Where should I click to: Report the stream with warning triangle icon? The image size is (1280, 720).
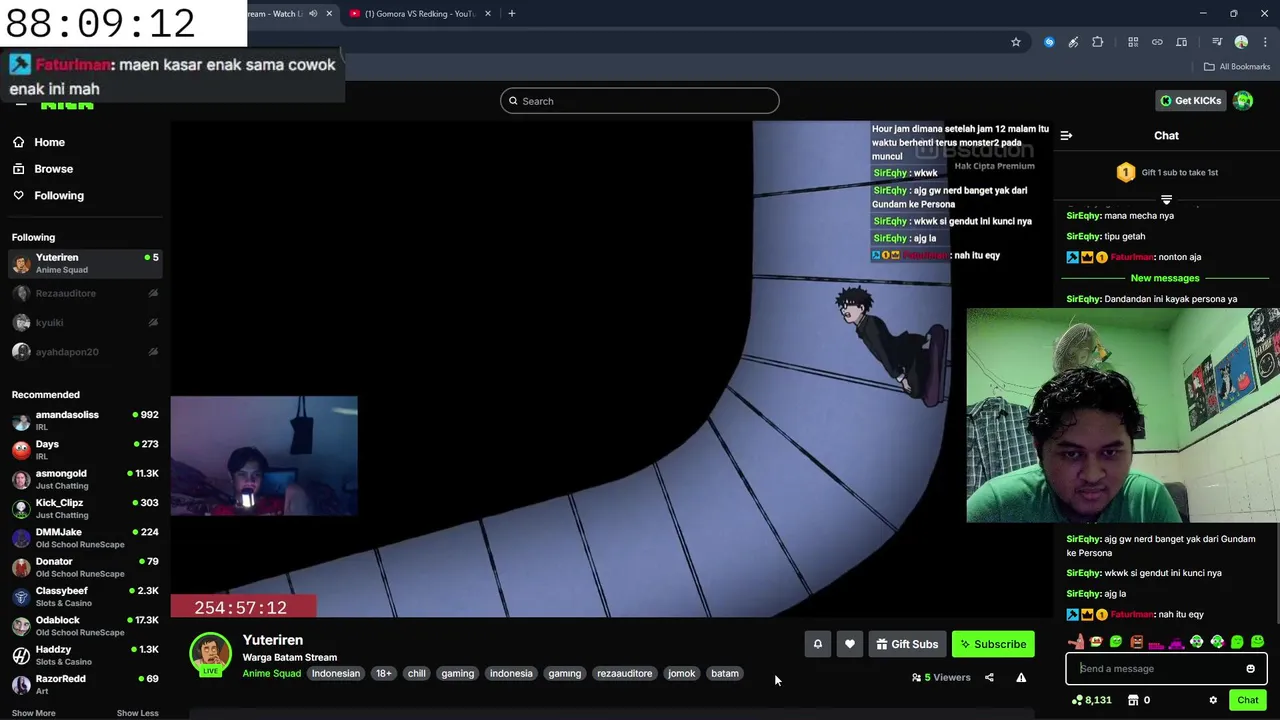tap(1021, 678)
